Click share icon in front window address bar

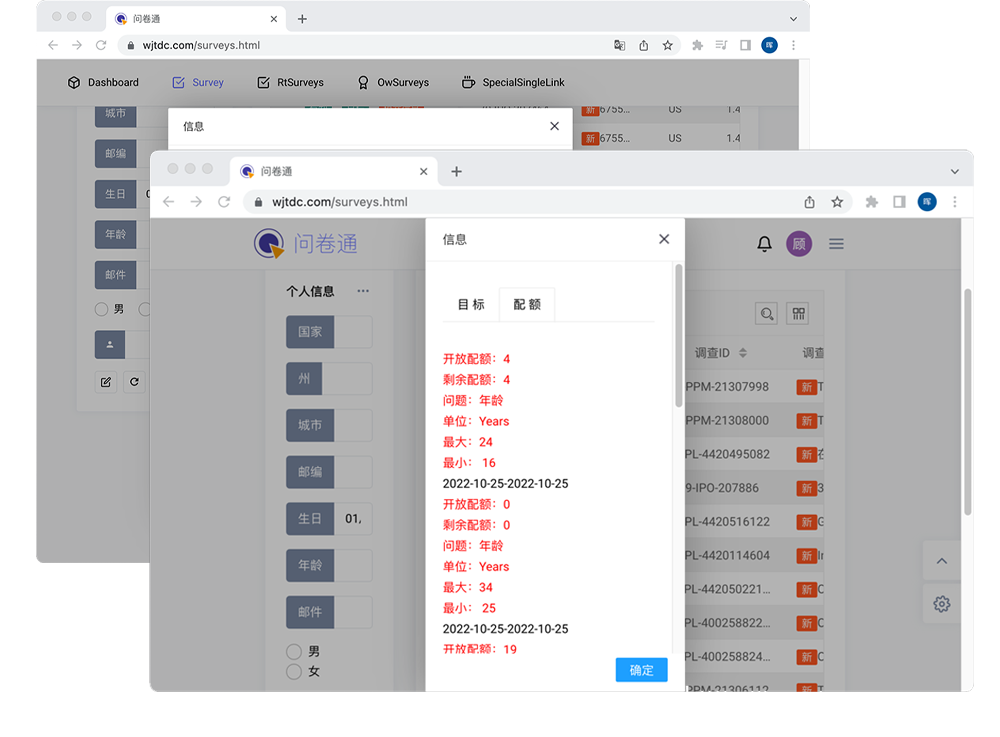809,202
